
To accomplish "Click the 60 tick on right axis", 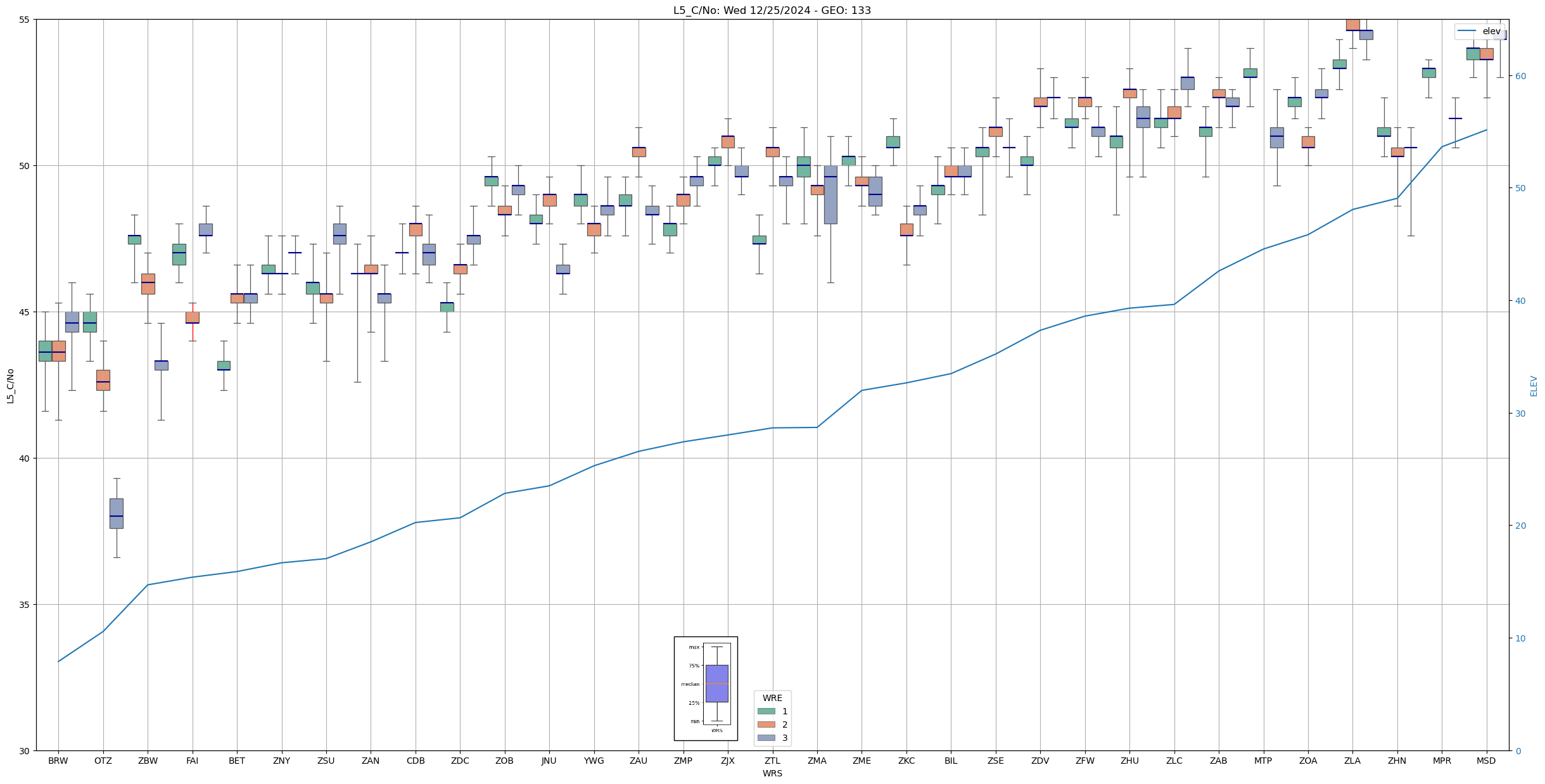I will tap(1520, 76).
